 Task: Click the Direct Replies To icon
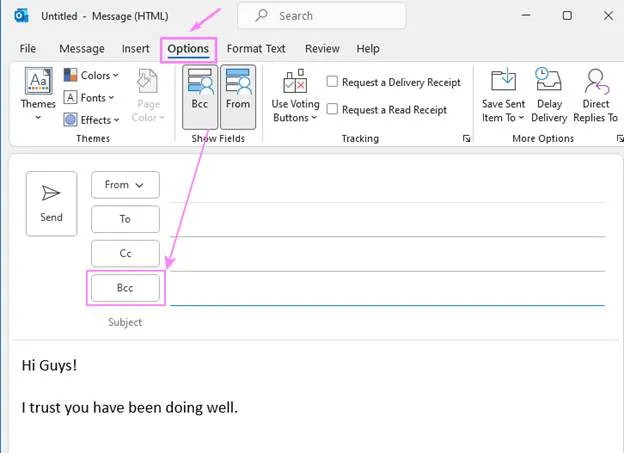coord(596,81)
